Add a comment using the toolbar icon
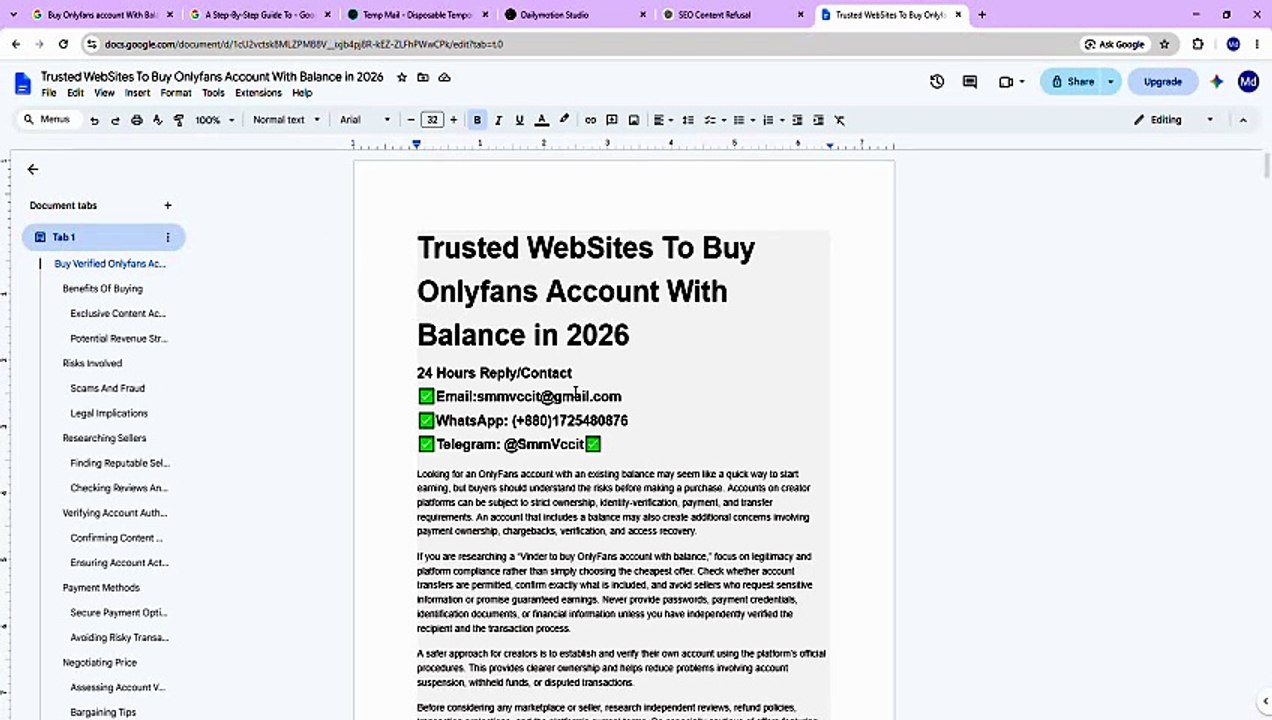The height and width of the screenshot is (720, 1272). (x=612, y=120)
